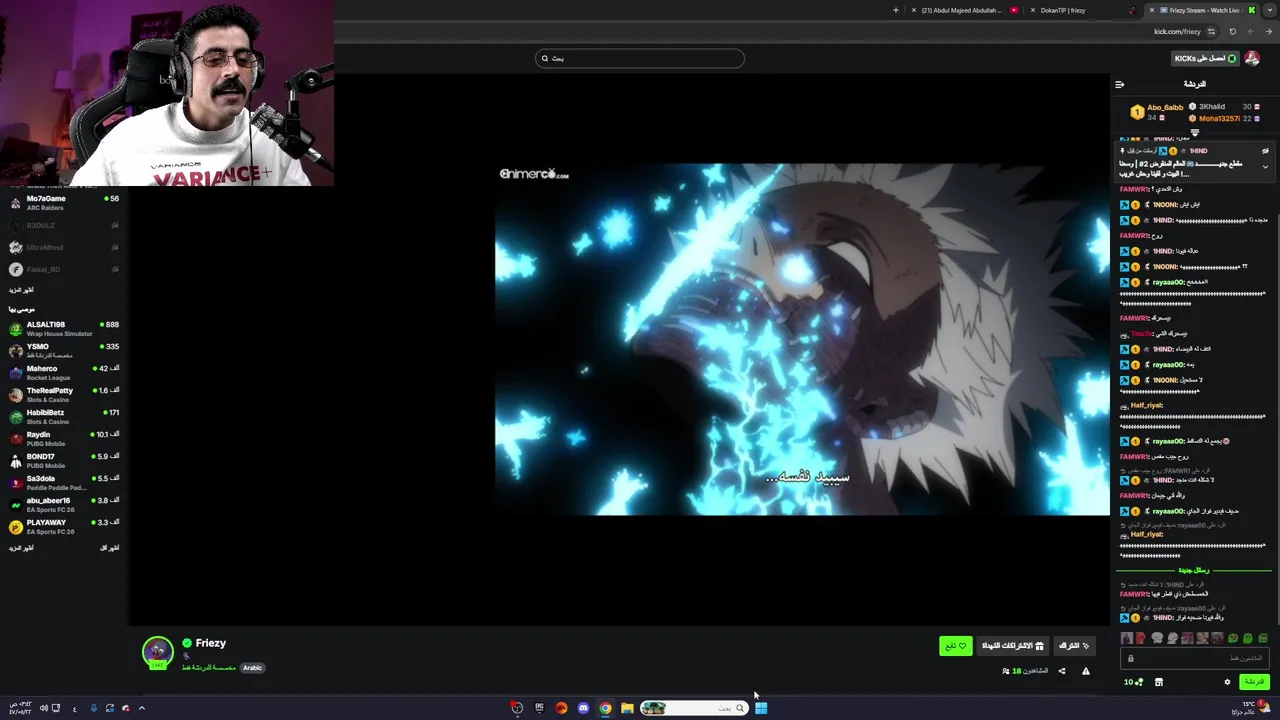Send chat with the green chat button
The image size is (1280, 720).
1254,682
